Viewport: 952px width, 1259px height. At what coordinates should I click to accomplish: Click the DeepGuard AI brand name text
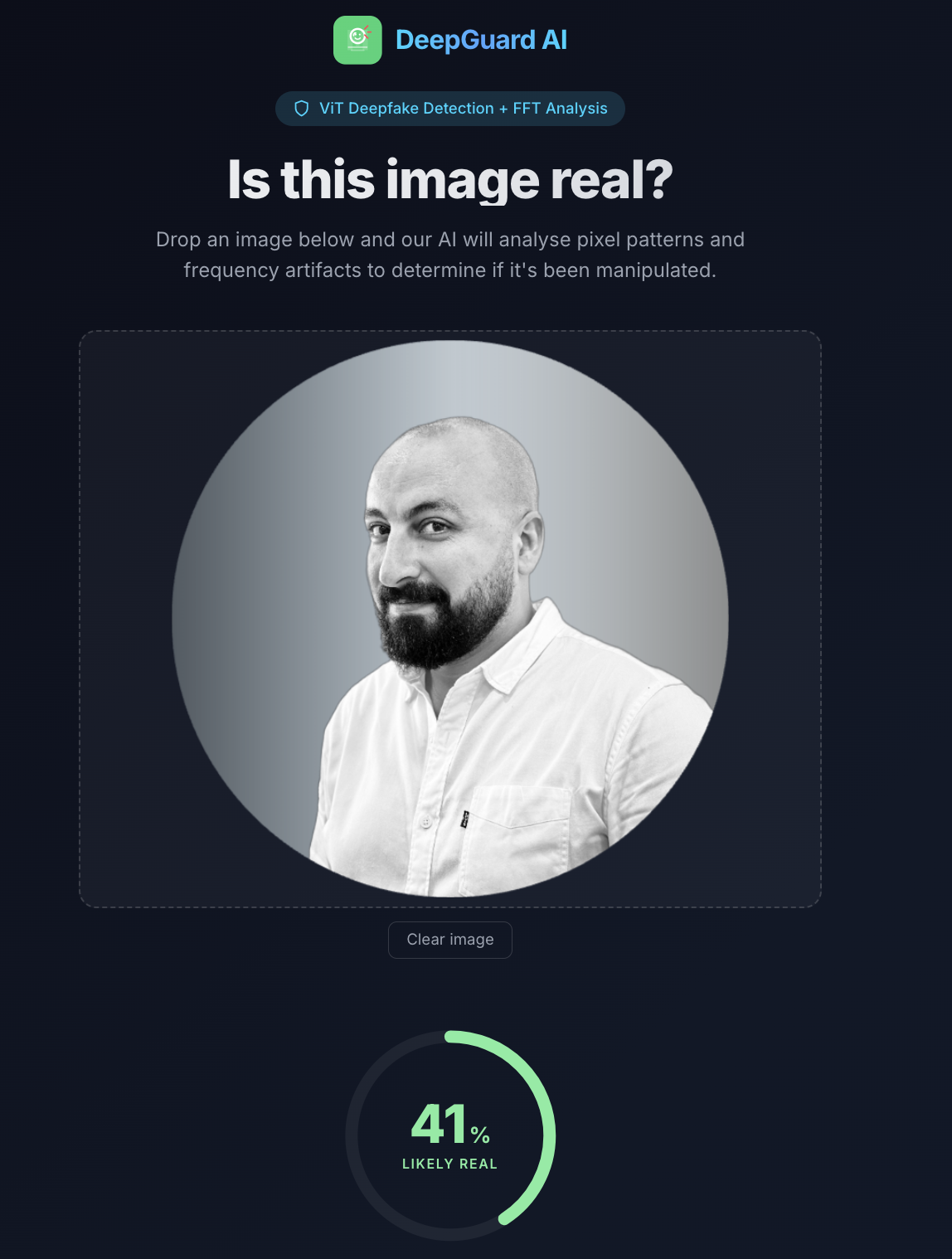[481, 40]
